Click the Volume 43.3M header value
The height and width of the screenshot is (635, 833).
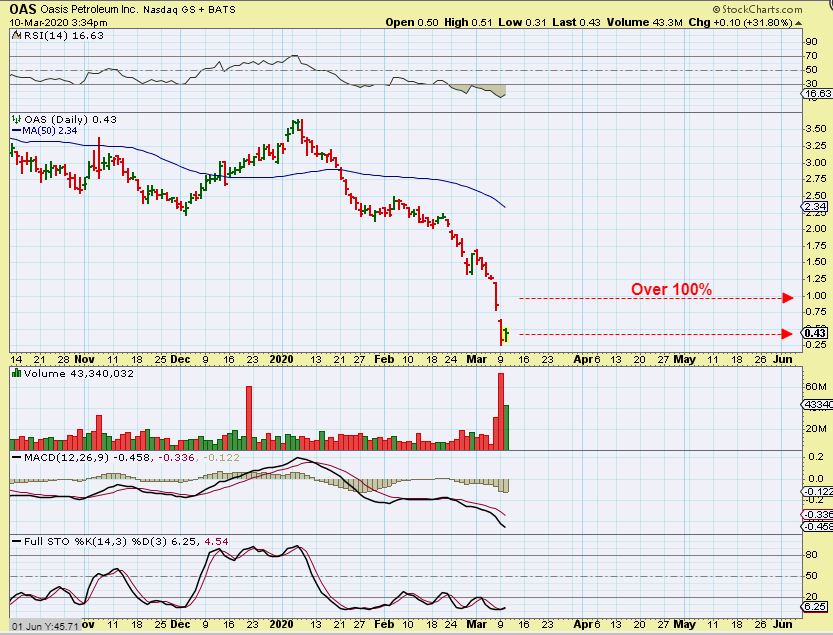pos(644,22)
